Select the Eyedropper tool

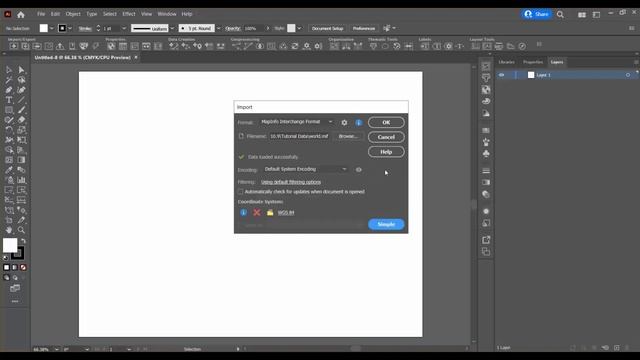9,170
